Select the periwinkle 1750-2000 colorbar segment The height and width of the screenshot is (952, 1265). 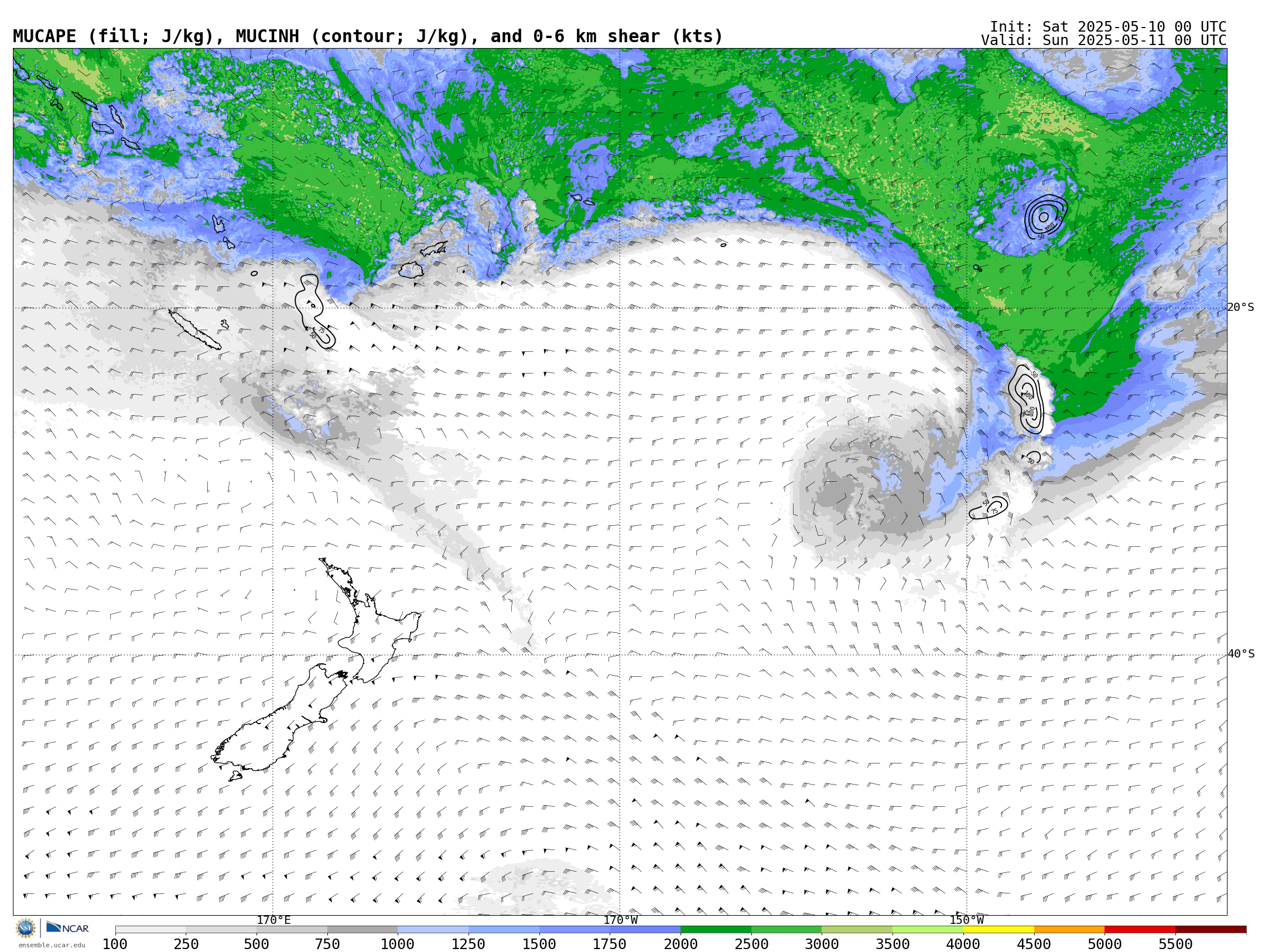[645, 930]
